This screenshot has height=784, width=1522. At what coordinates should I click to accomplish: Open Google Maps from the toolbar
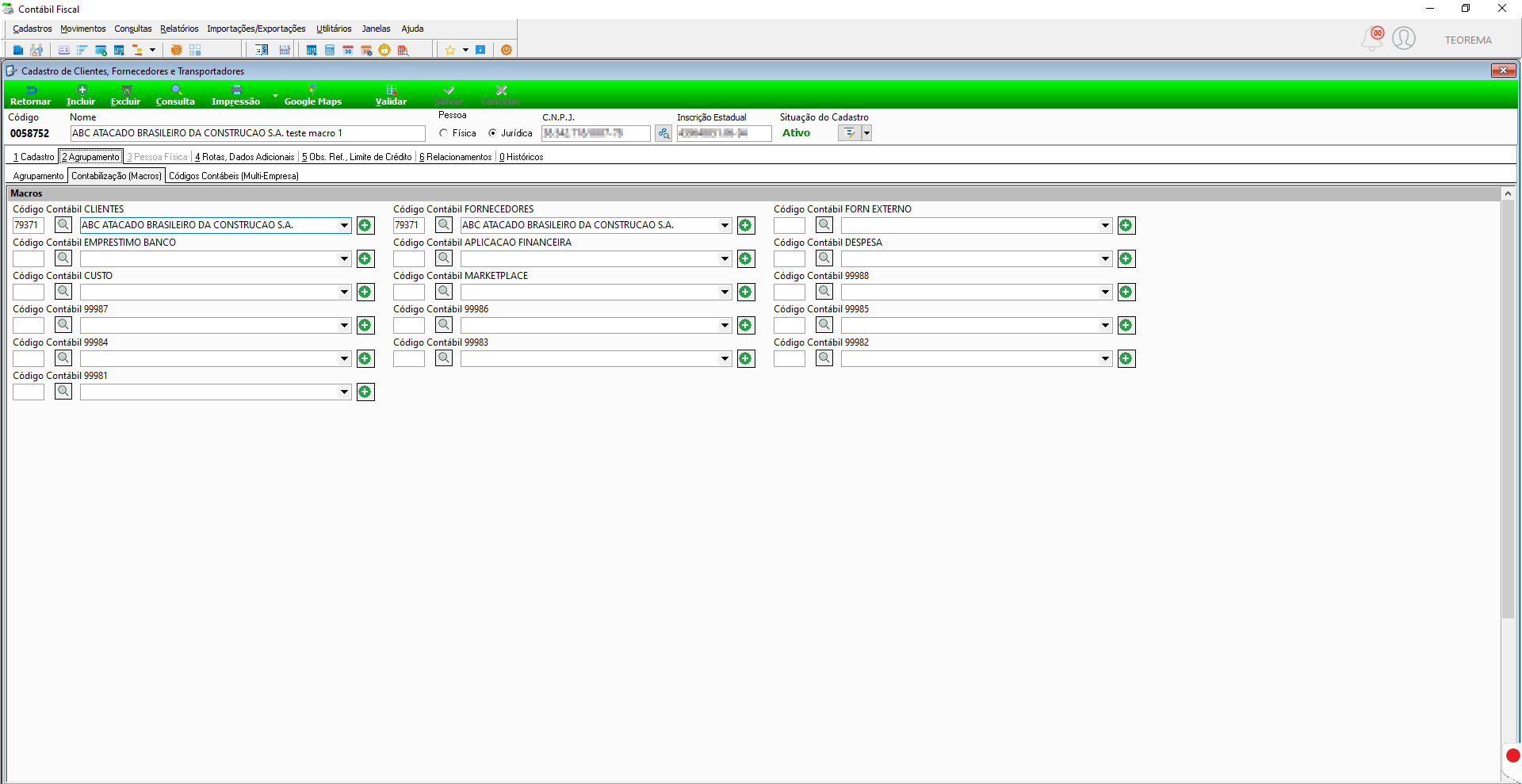pos(312,95)
